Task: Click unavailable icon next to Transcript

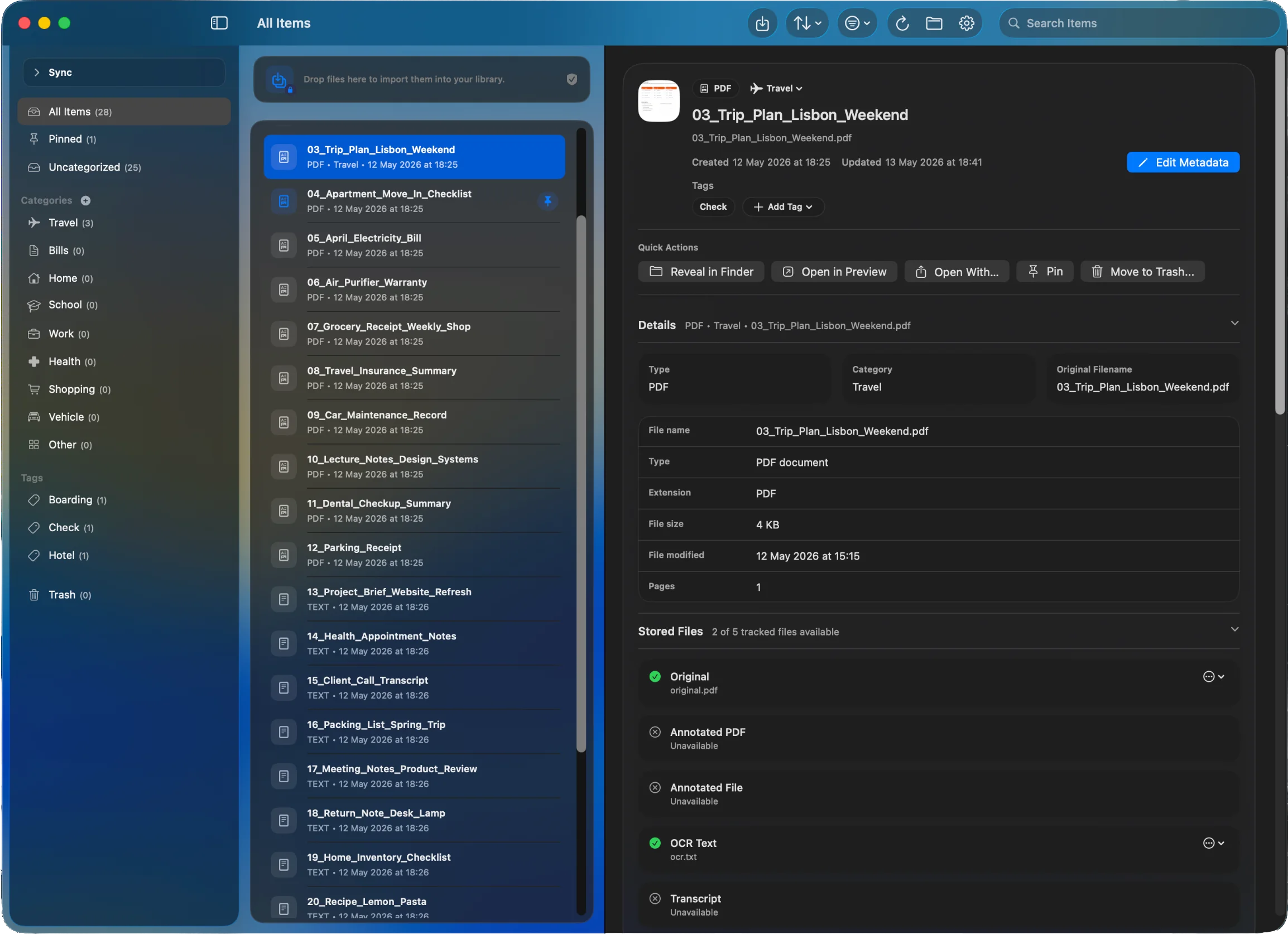Action: tap(655, 898)
